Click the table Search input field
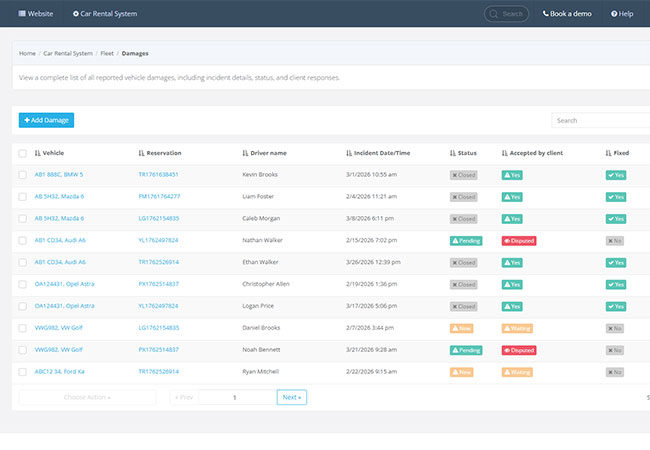This screenshot has height=450, width=650. click(601, 121)
